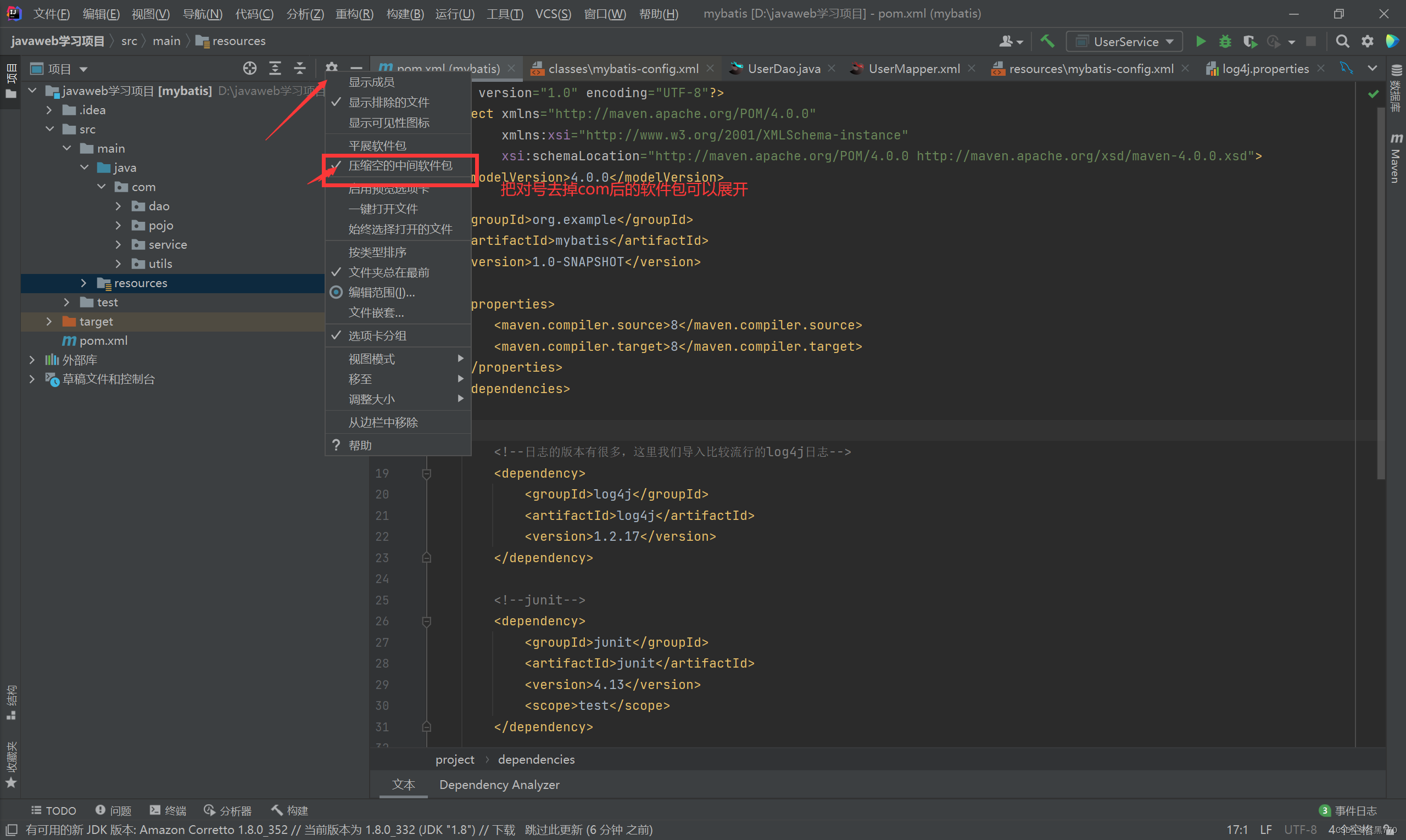Open the 终端 tool window button

[168, 810]
